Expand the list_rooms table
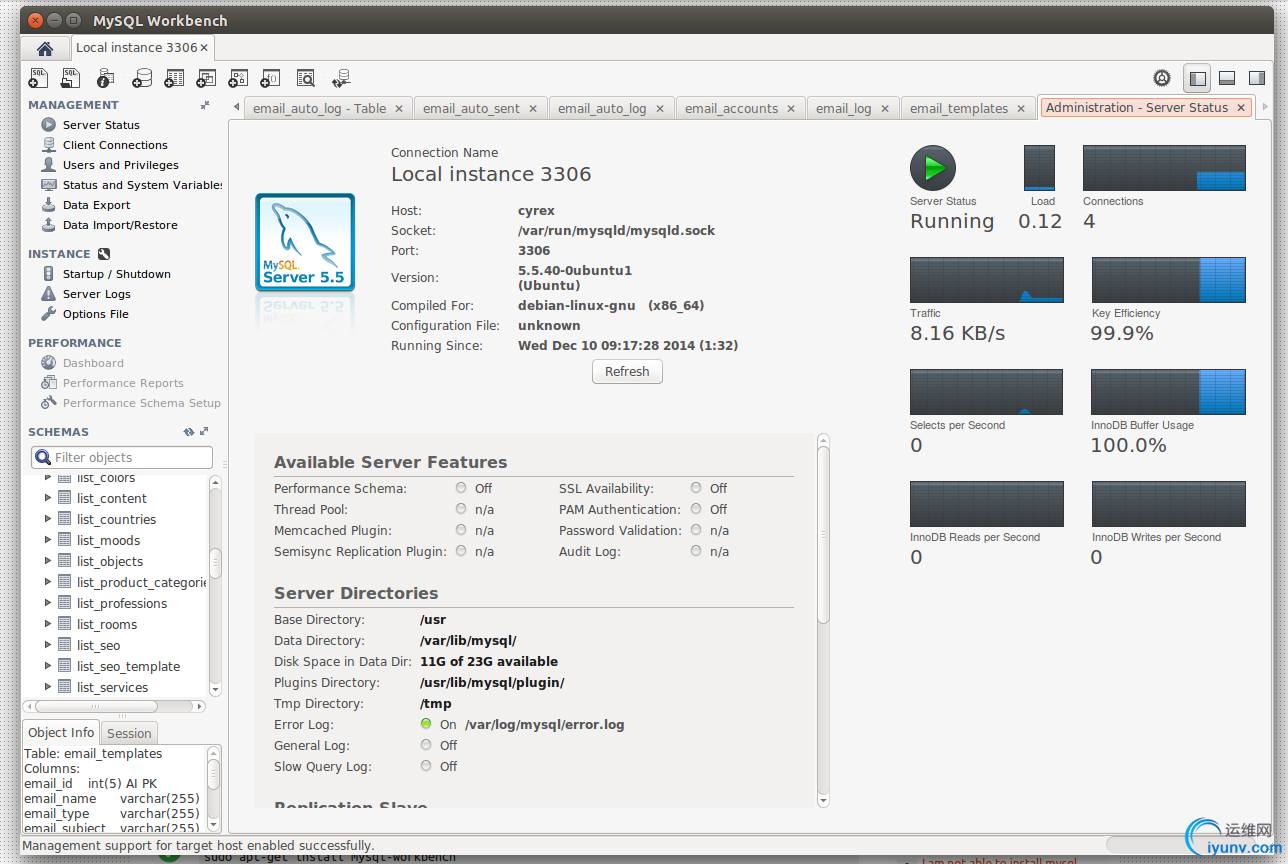The image size is (1288, 864). (47, 624)
